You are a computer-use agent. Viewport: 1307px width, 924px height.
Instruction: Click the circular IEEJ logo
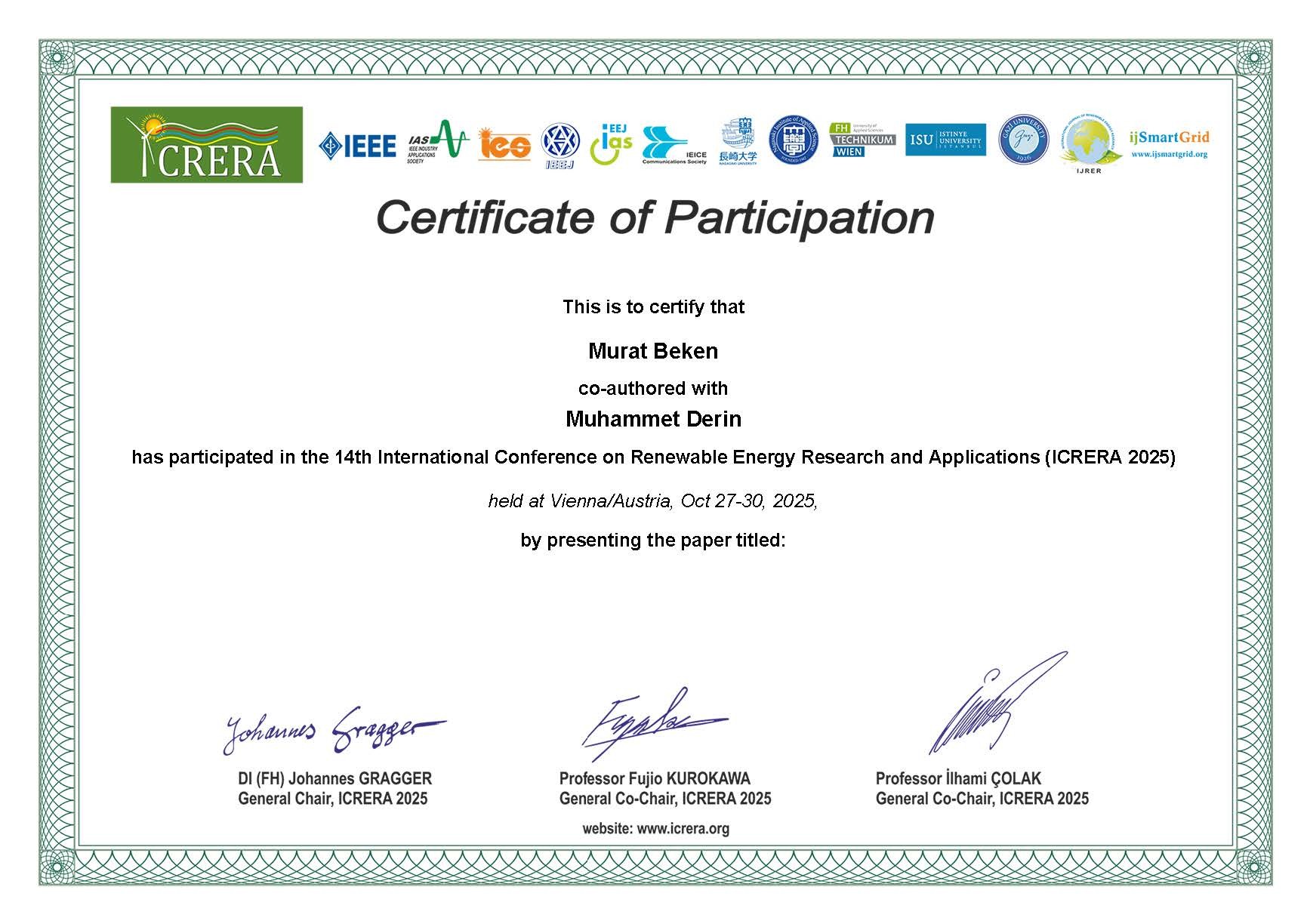[x=560, y=145]
